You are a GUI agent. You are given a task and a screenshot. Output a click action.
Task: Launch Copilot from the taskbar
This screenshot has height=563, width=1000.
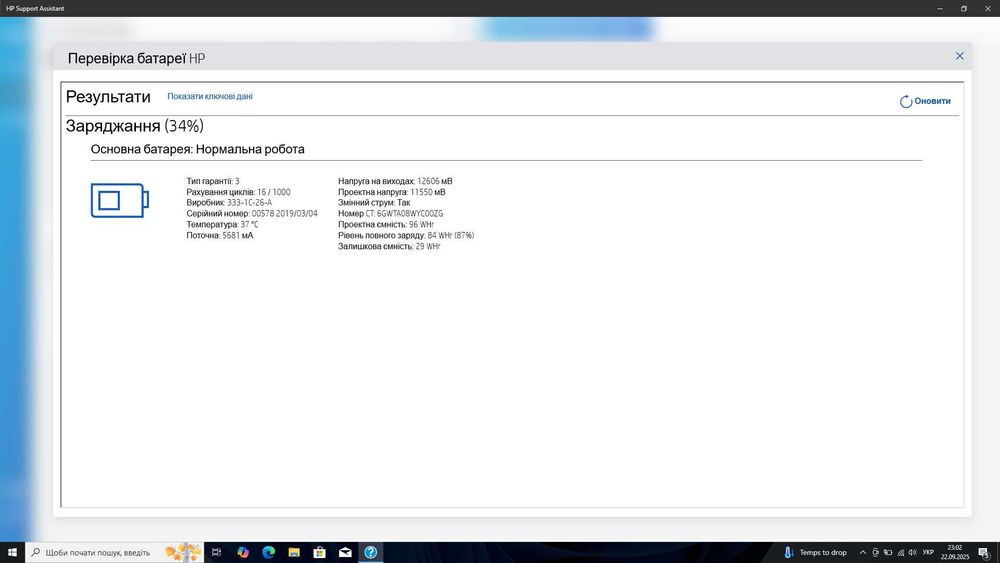(x=243, y=552)
